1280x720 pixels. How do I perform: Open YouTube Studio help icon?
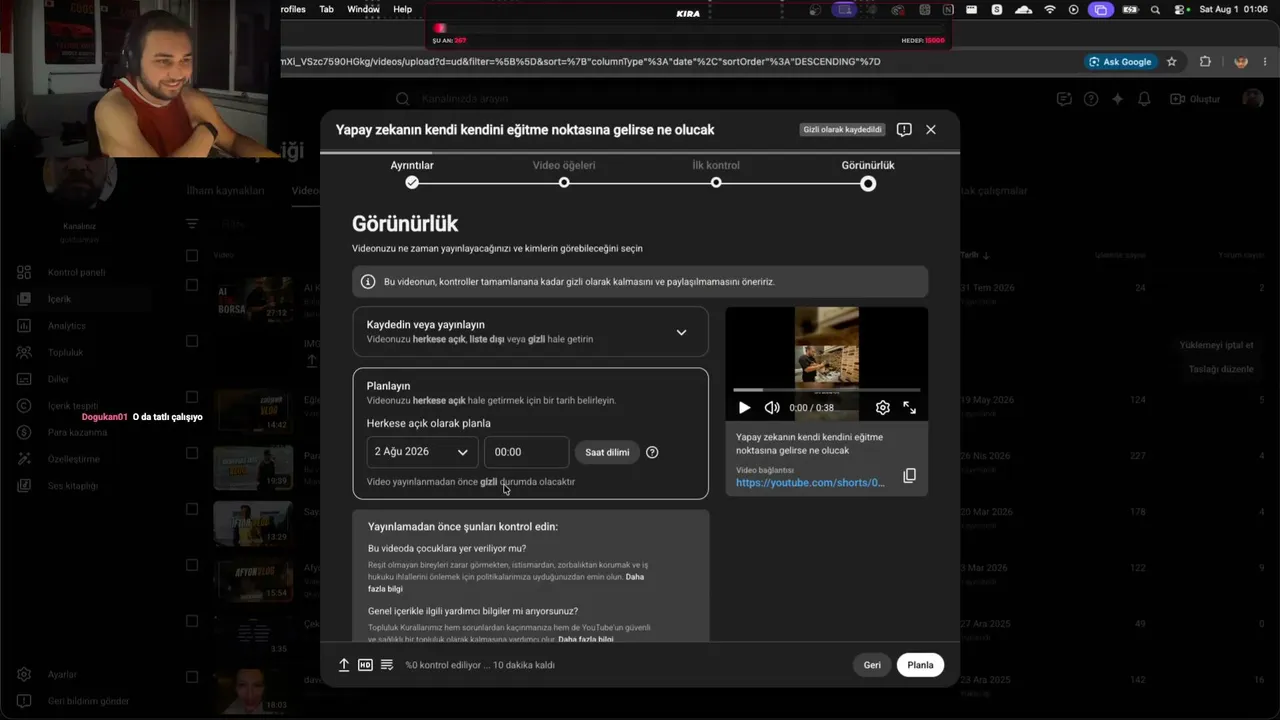coord(1091,99)
